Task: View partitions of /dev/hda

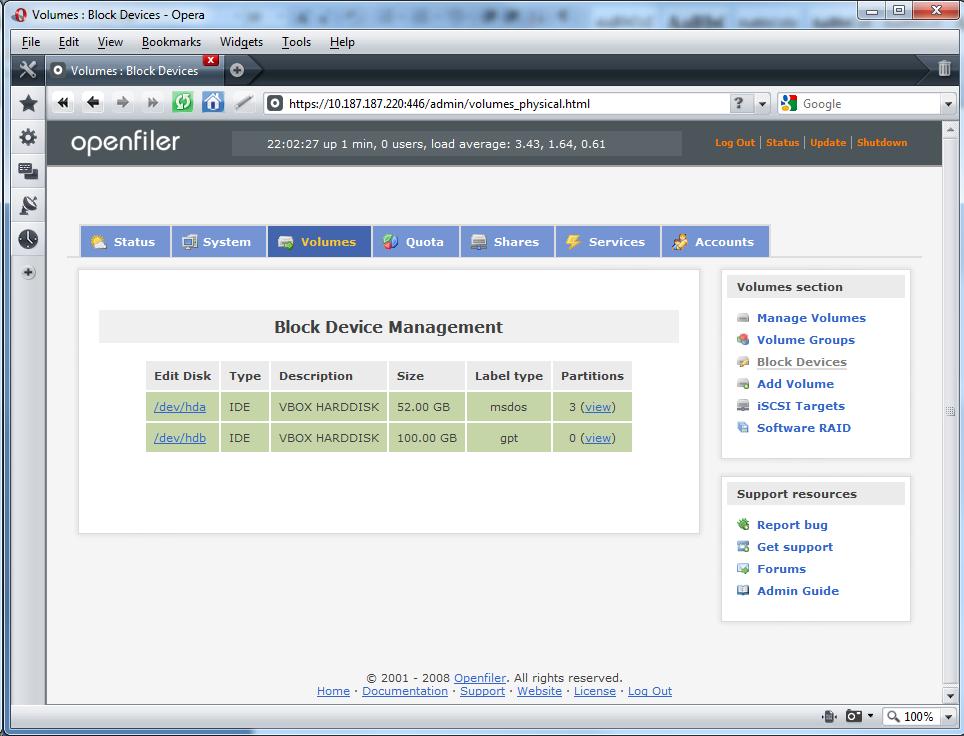Action: (x=598, y=407)
